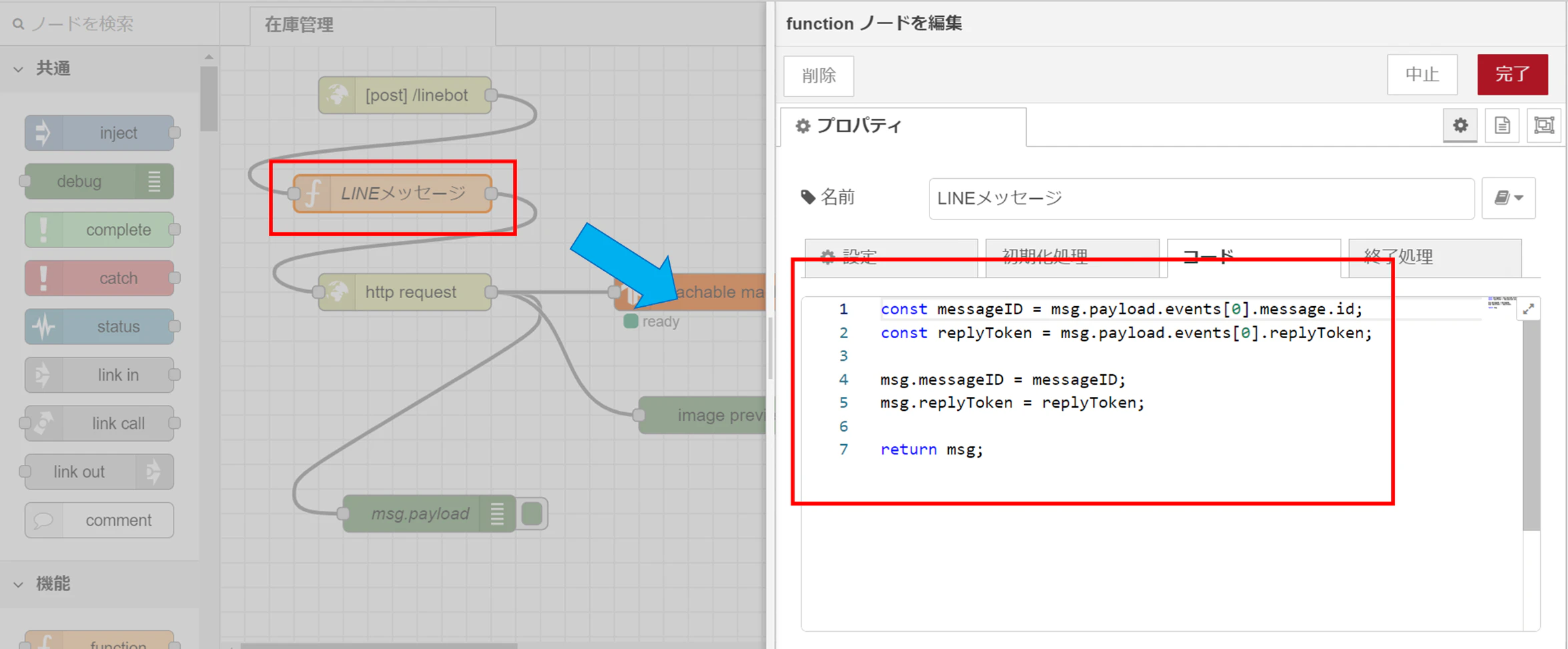Open the node appearance settings icon
This screenshot has height=649, width=1568.
(1544, 125)
